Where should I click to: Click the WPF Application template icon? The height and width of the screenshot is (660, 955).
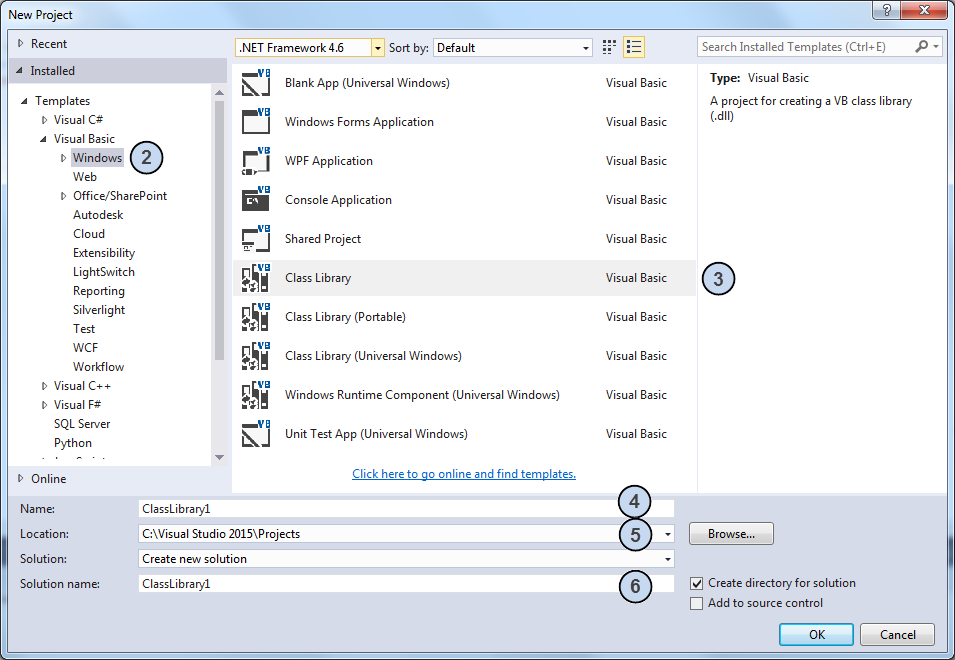pyautogui.click(x=256, y=161)
